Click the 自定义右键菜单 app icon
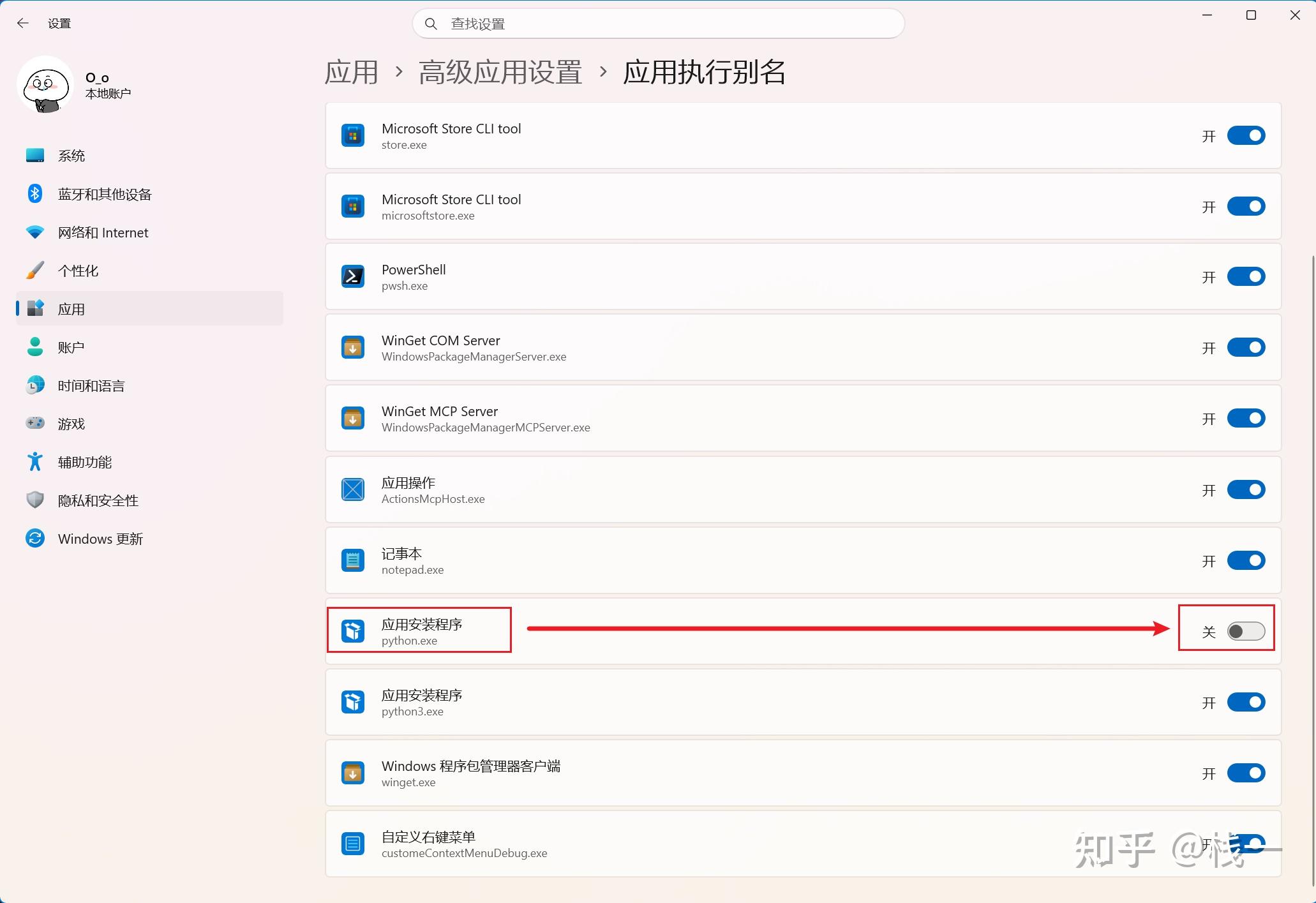The width and height of the screenshot is (1316, 903). click(x=353, y=844)
